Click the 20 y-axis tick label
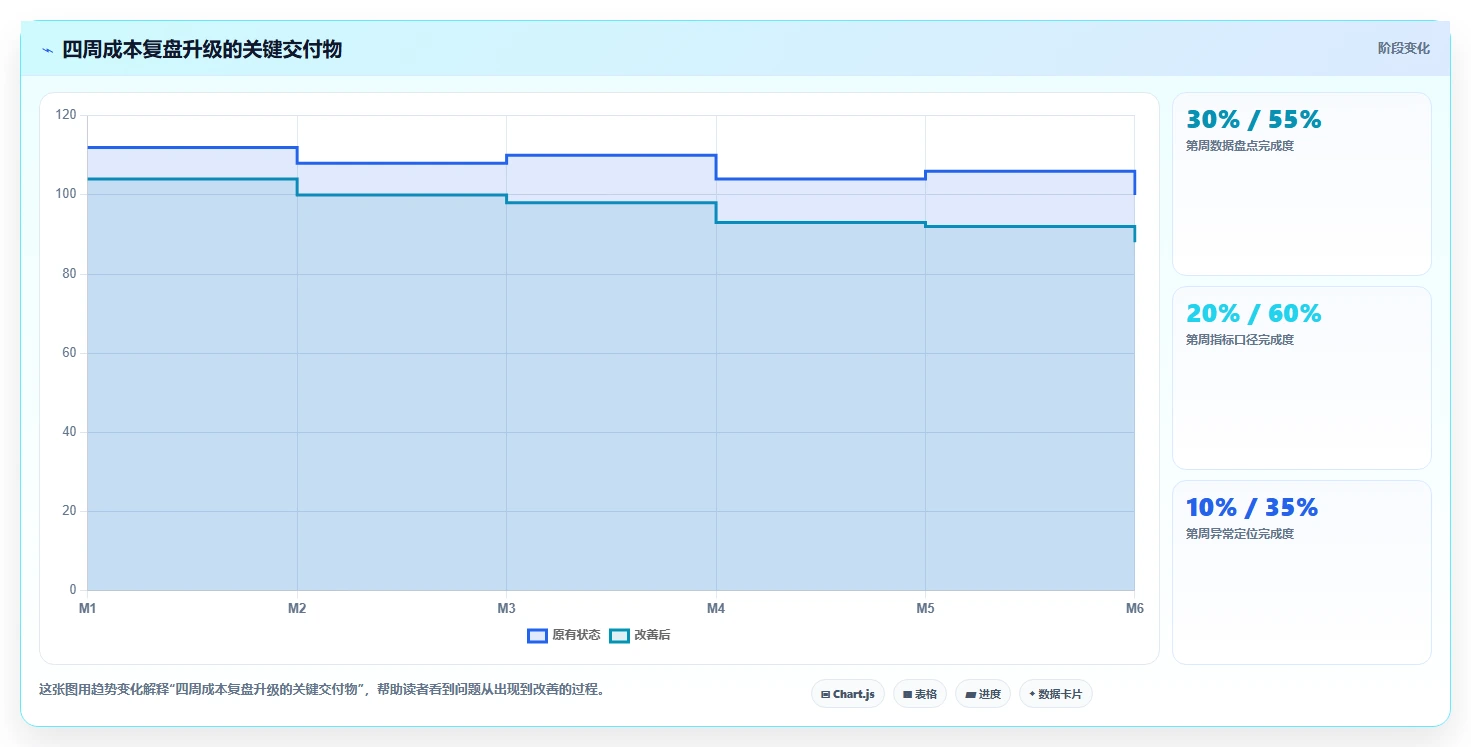Viewport: 1471px width, 747px height. (69, 511)
